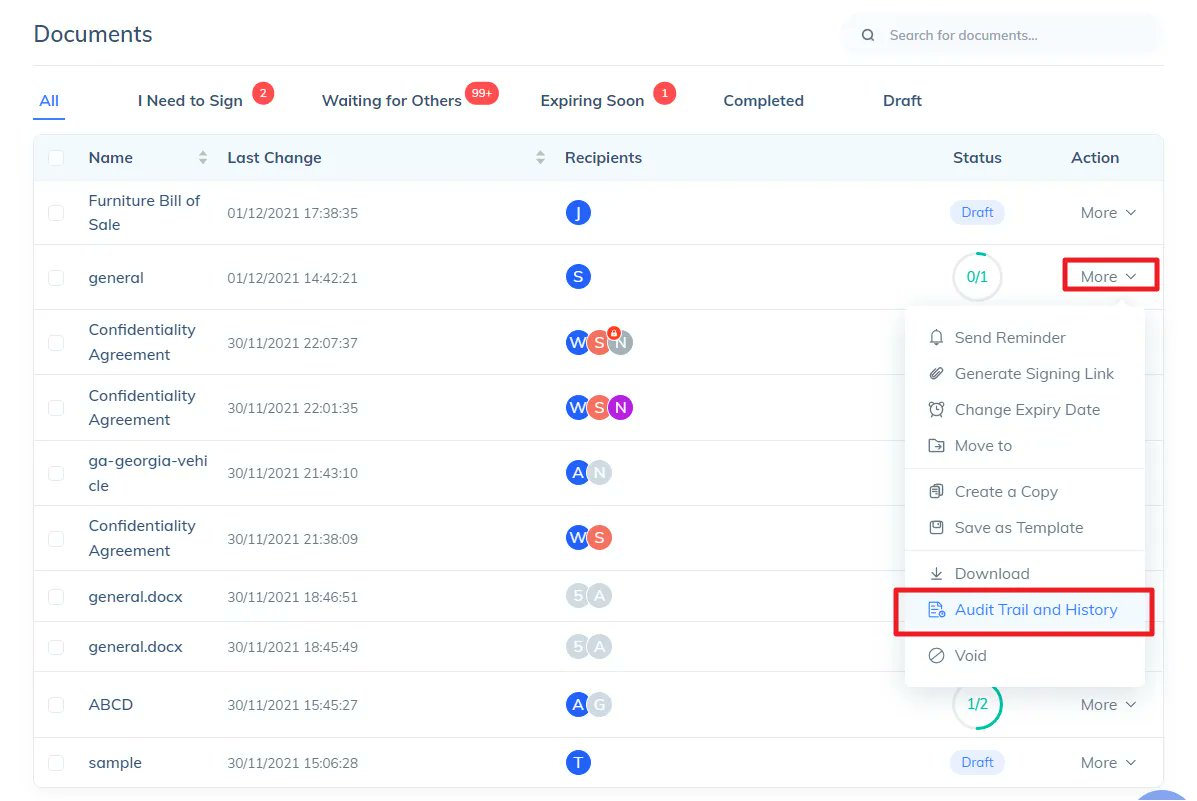Click the Expiring Soon badge 1

[x=665, y=93]
